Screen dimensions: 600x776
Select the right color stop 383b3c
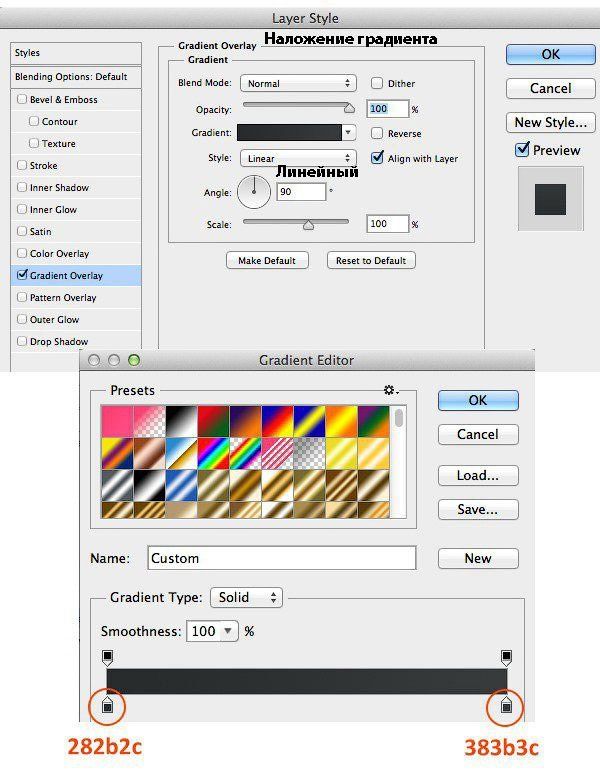506,705
